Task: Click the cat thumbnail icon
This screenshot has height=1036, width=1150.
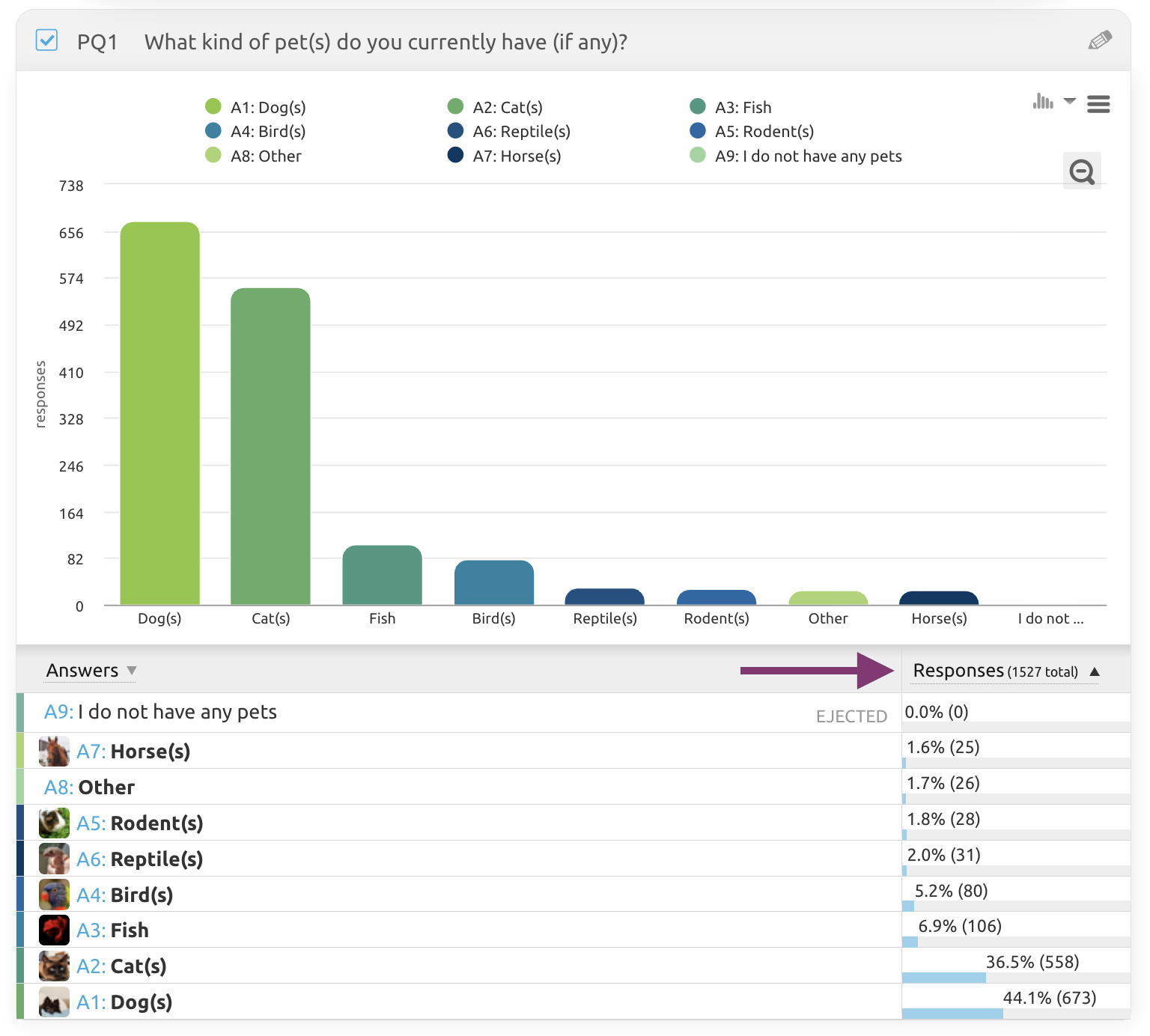Action: 54,966
